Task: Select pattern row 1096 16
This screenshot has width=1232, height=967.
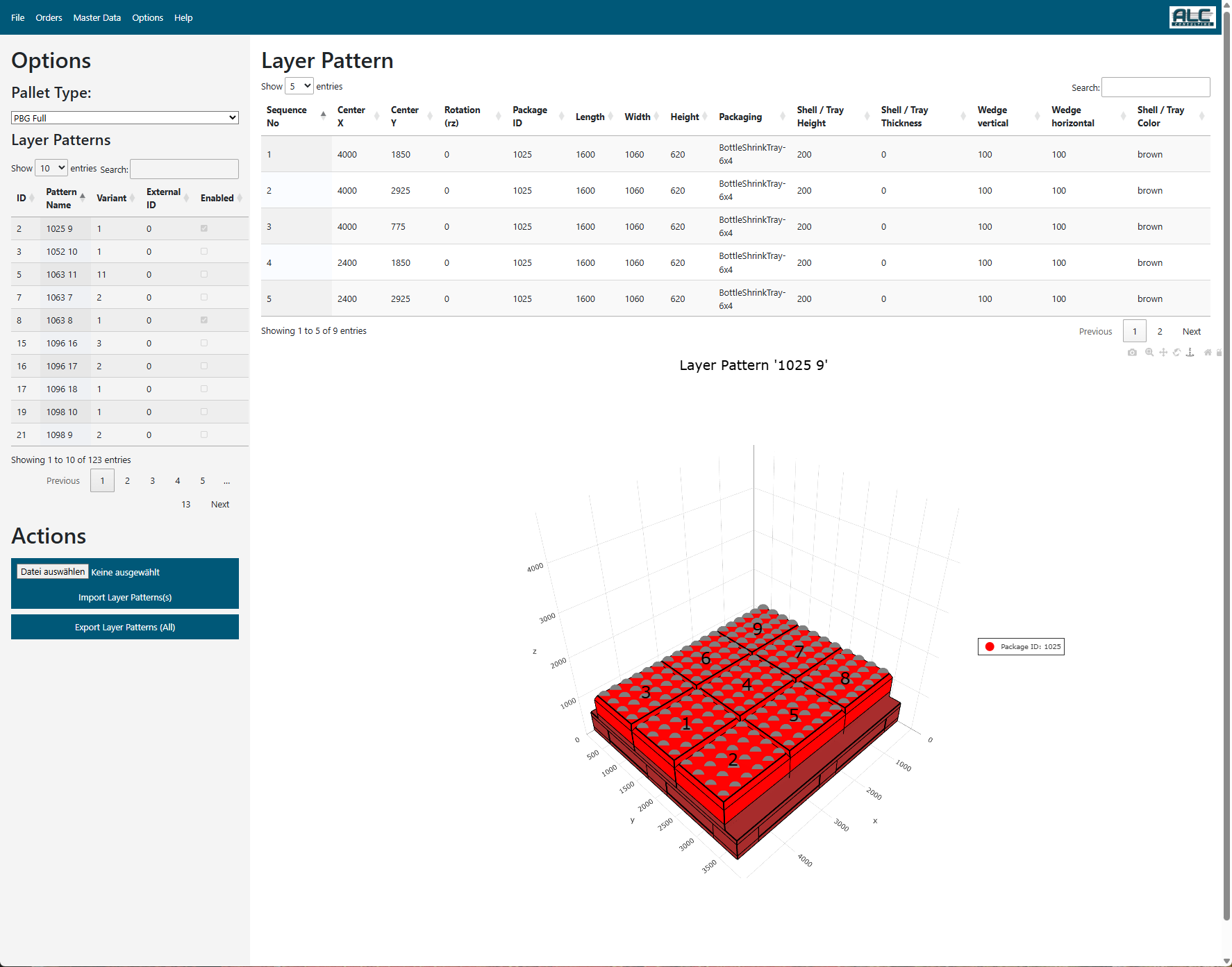Action: tap(130, 343)
